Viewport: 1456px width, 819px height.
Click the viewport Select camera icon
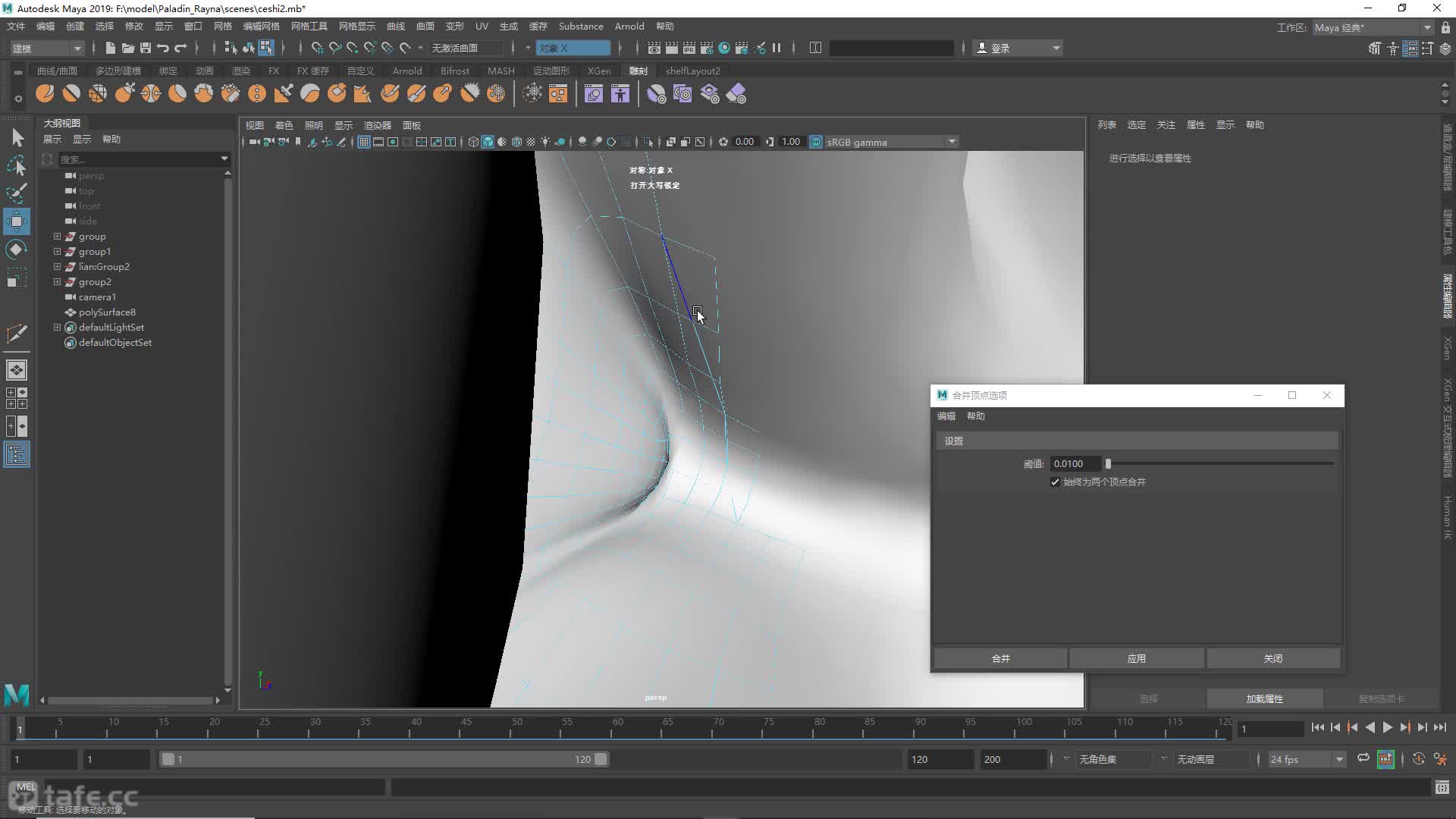(x=254, y=142)
